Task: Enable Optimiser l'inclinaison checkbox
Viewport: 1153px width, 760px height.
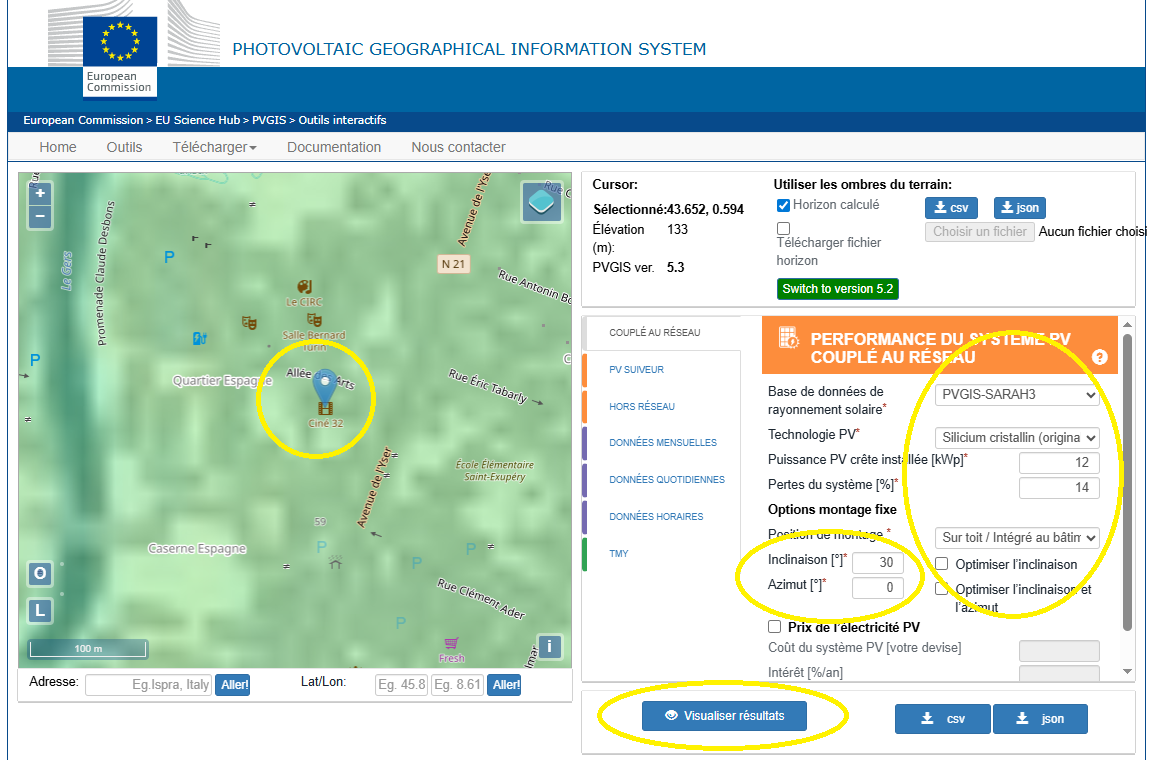Action: (941, 564)
